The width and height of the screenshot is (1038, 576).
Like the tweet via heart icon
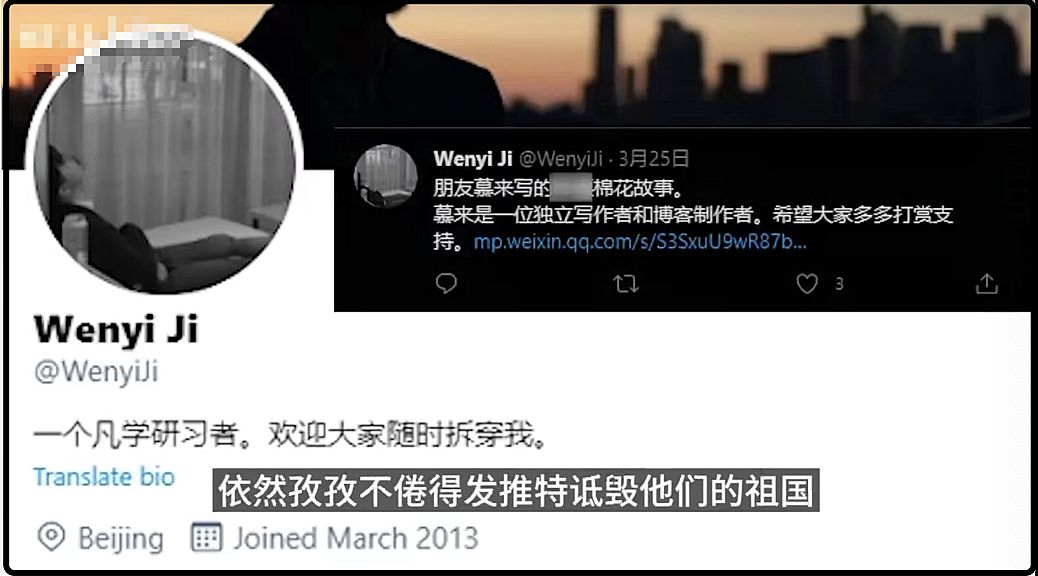tap(806, 283)
